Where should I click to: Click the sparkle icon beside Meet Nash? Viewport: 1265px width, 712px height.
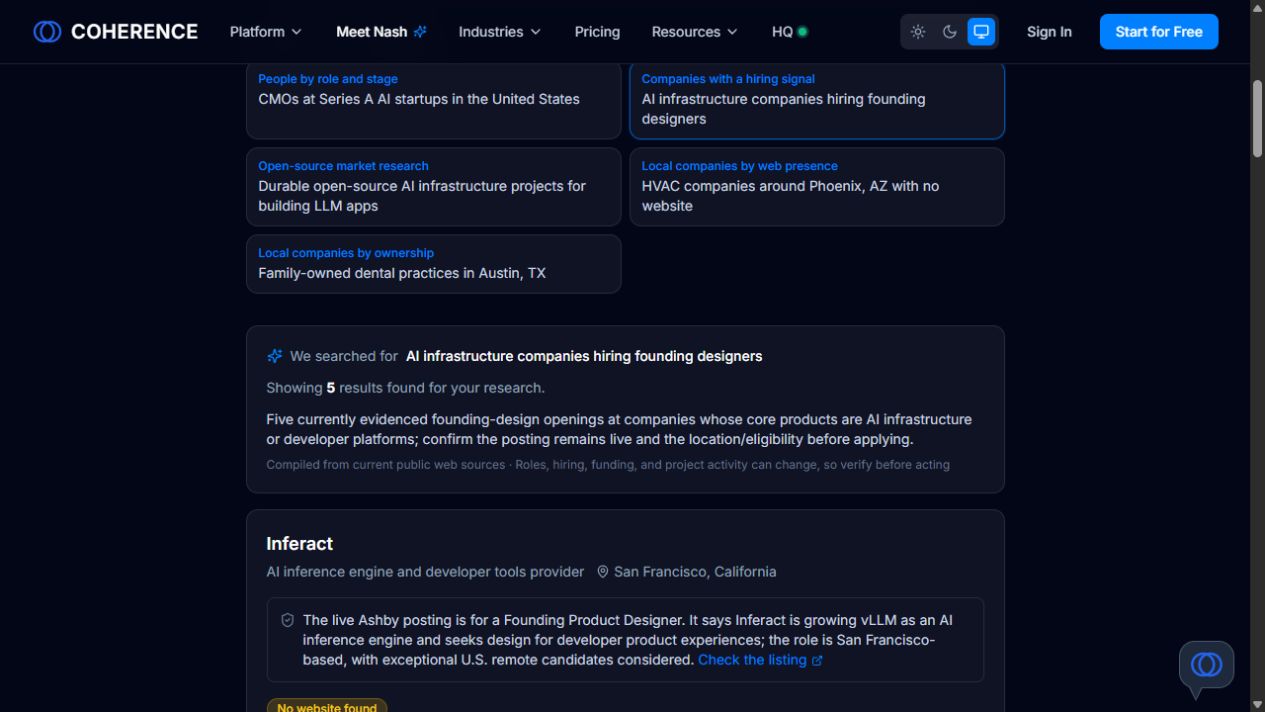[x=420, y=32]
